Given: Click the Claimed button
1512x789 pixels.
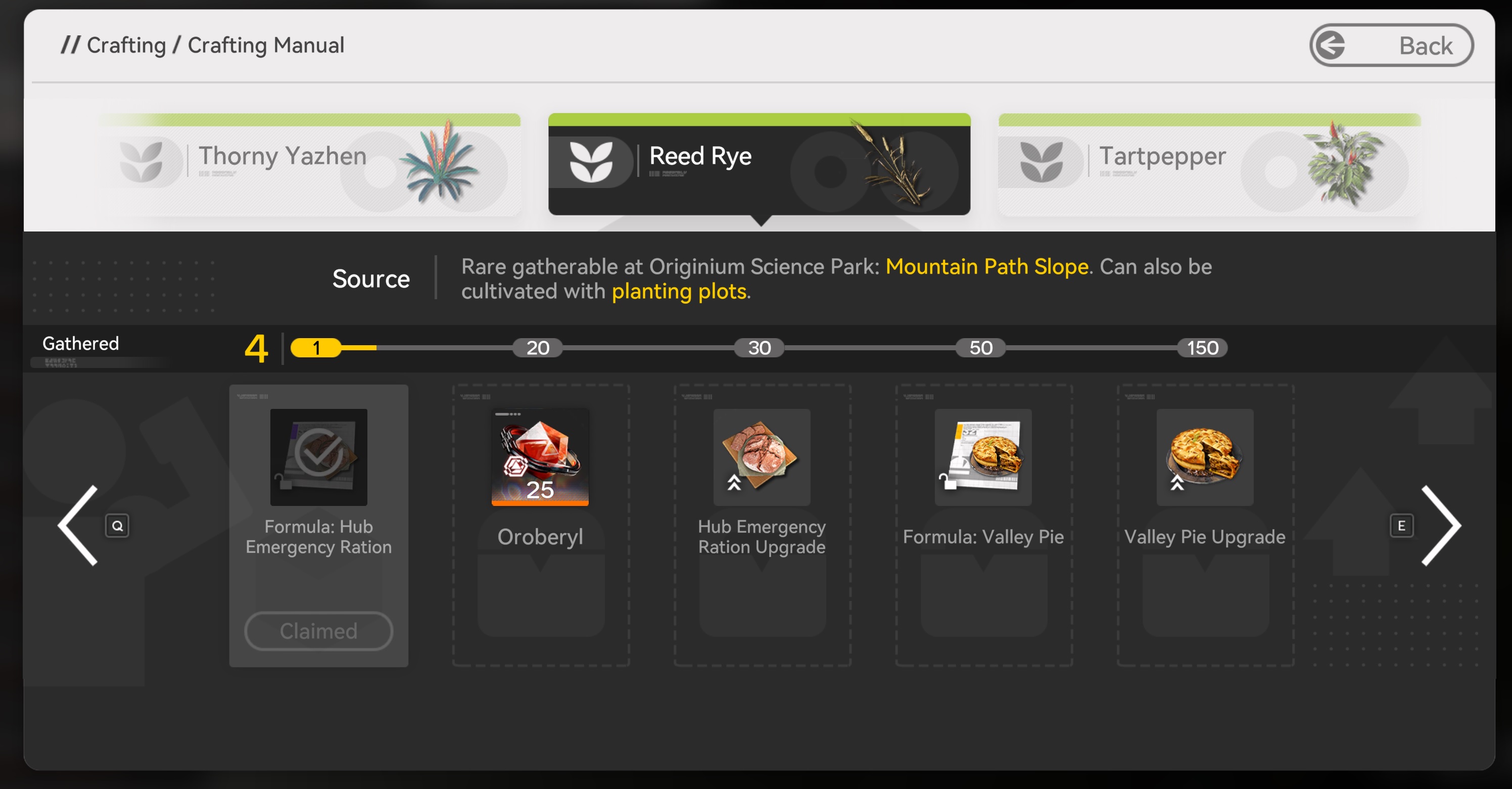Looking at the screenshot, I should point(318,631).
